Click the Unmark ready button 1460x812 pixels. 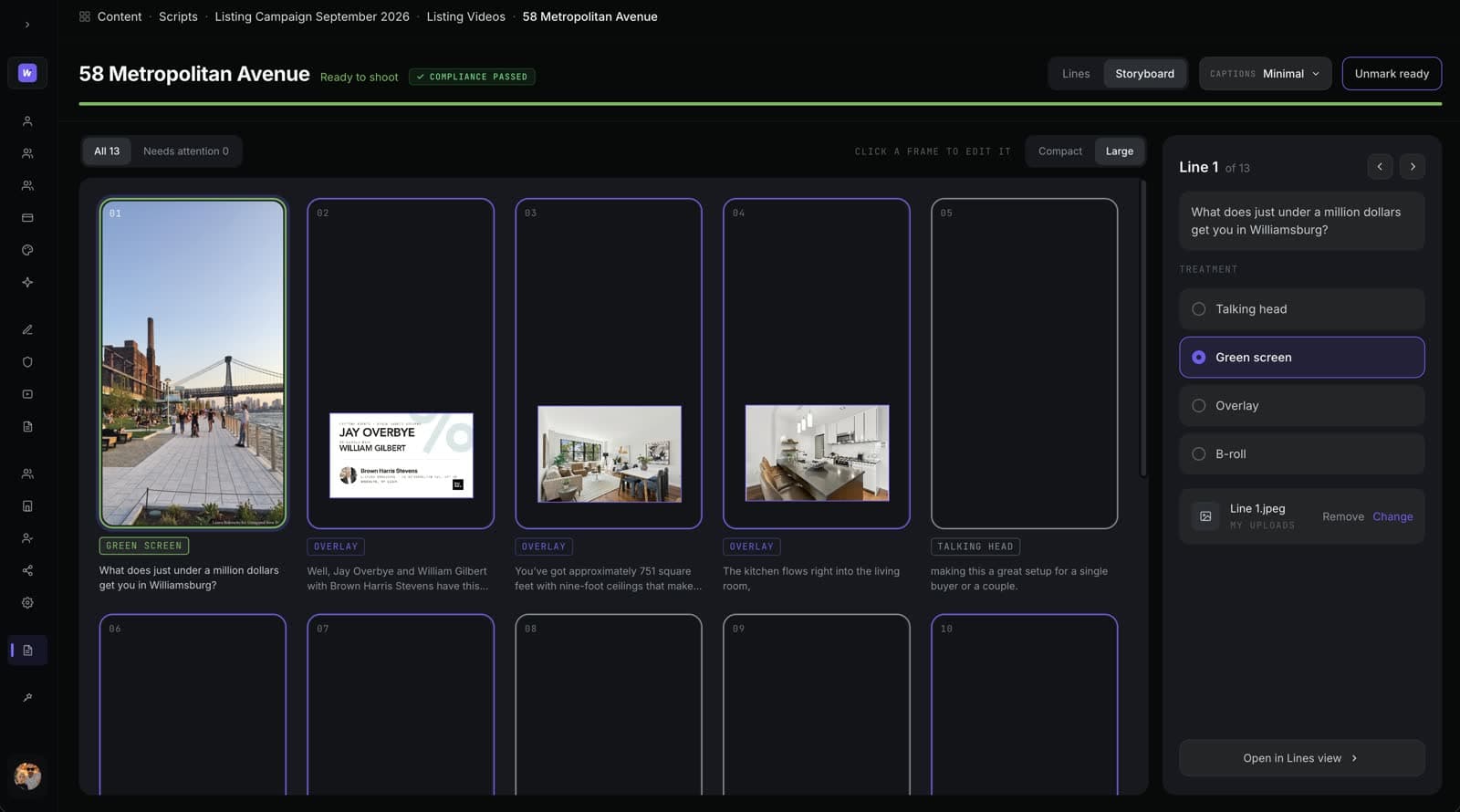click(1392, 74)
